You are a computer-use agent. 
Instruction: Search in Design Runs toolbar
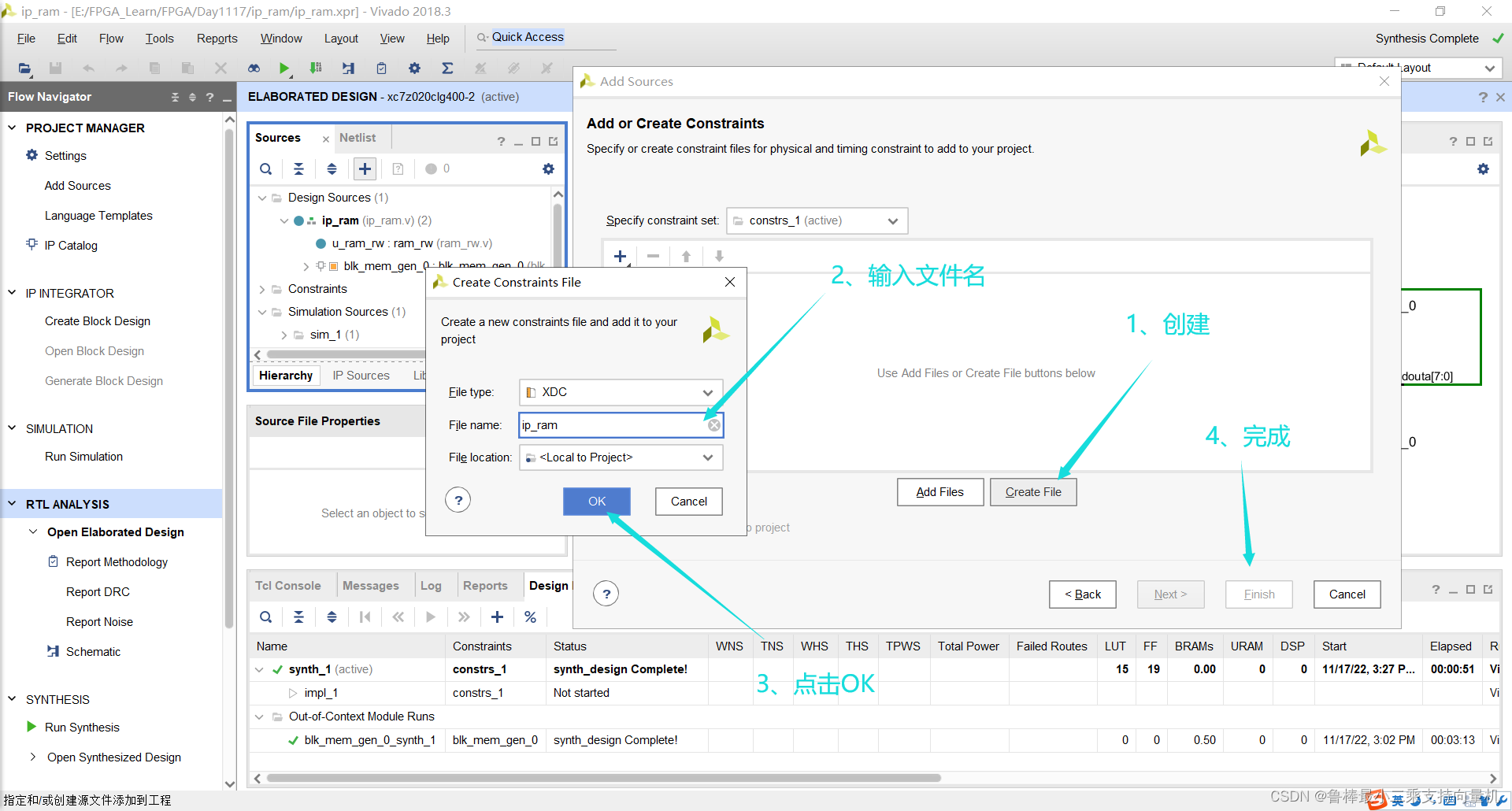[266, 617]
